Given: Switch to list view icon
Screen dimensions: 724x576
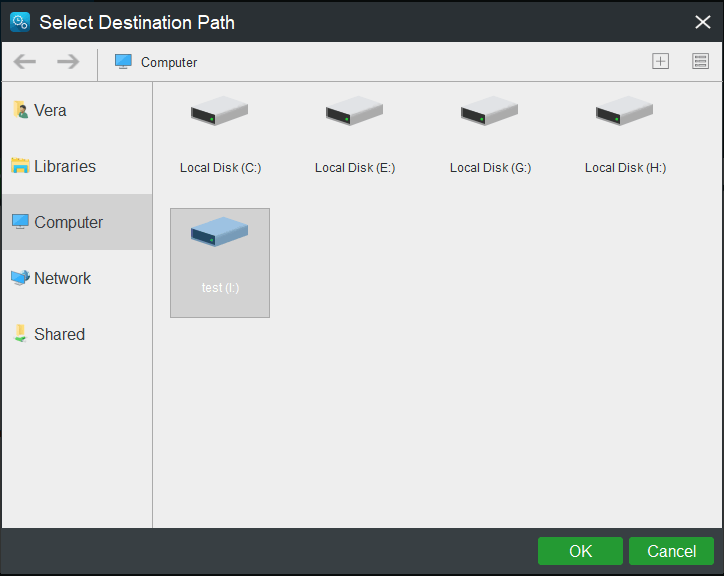Looking at the screenshot, I should click(700, 61).
